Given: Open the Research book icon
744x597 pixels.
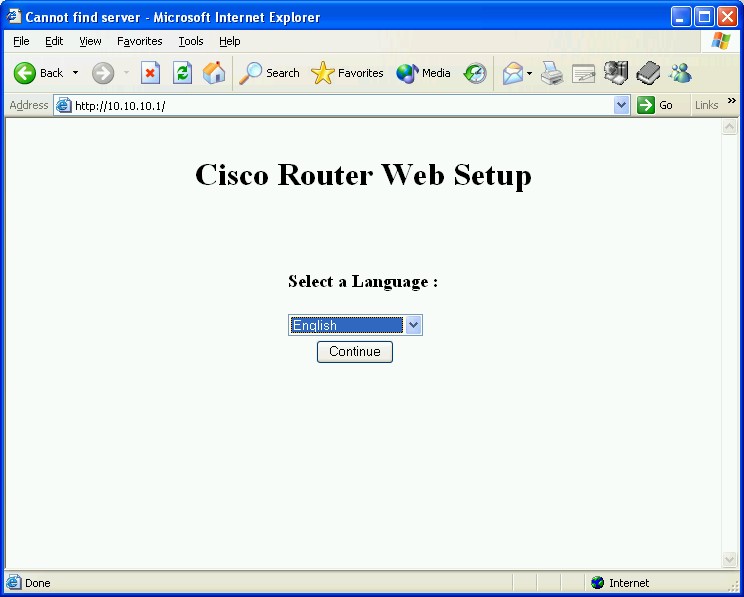Looking at the screenshot, I should [x=648, y=73].
